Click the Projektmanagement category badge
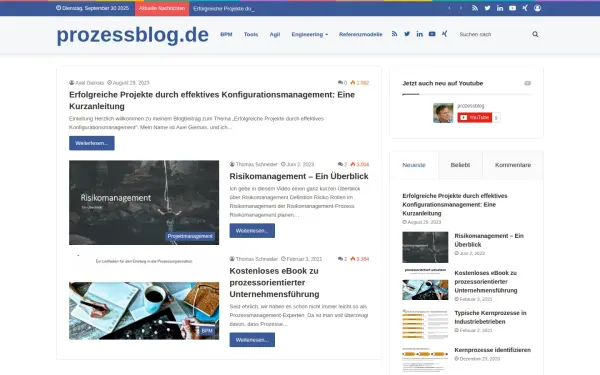The height and width of the screenshot is (375, 600). pos(190,236)
